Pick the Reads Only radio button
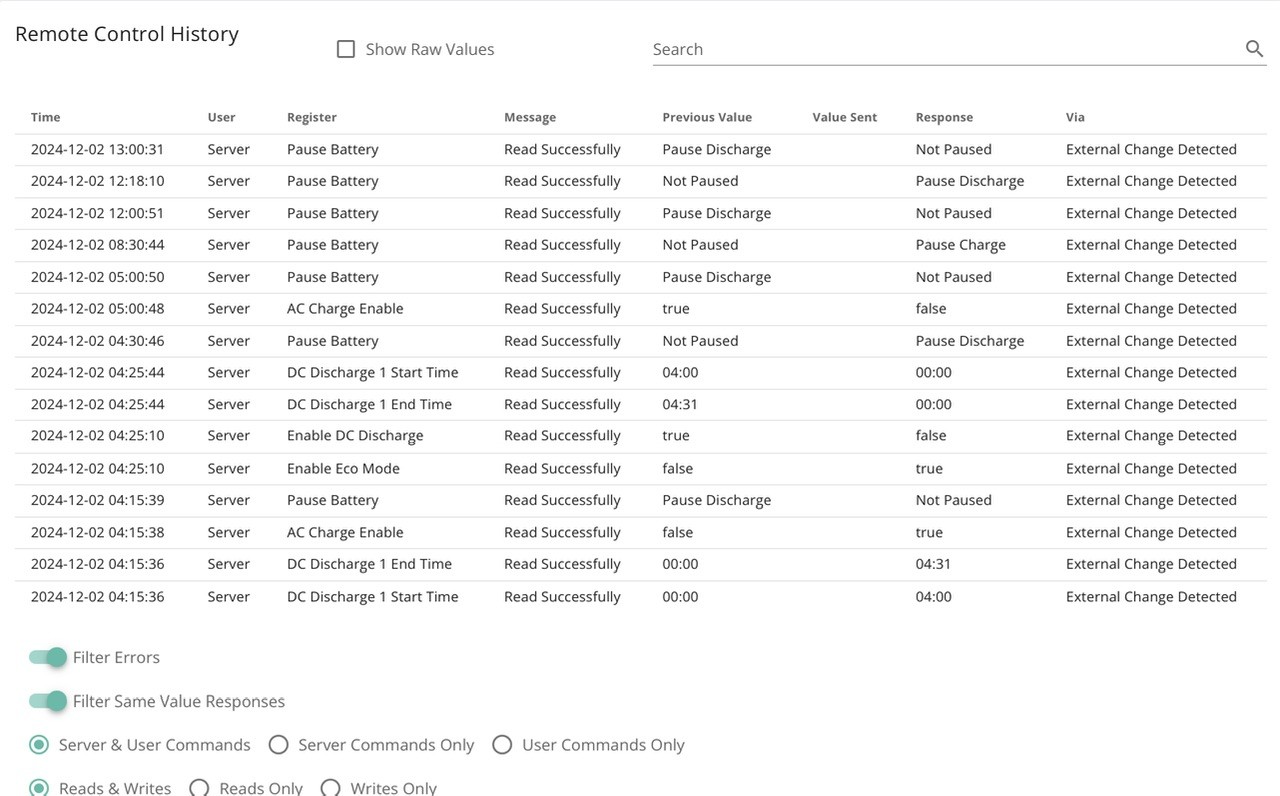The image size is (1280, 796). point(199,788)
